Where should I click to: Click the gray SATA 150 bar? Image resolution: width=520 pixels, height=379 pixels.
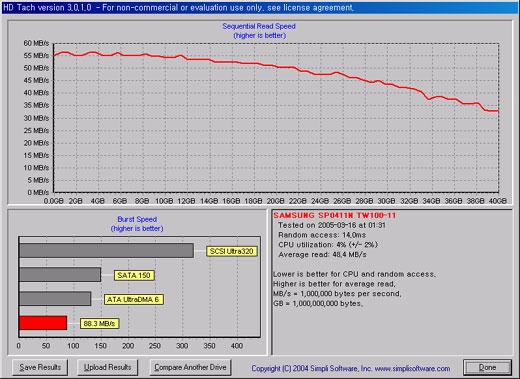(x=60, y=275)
